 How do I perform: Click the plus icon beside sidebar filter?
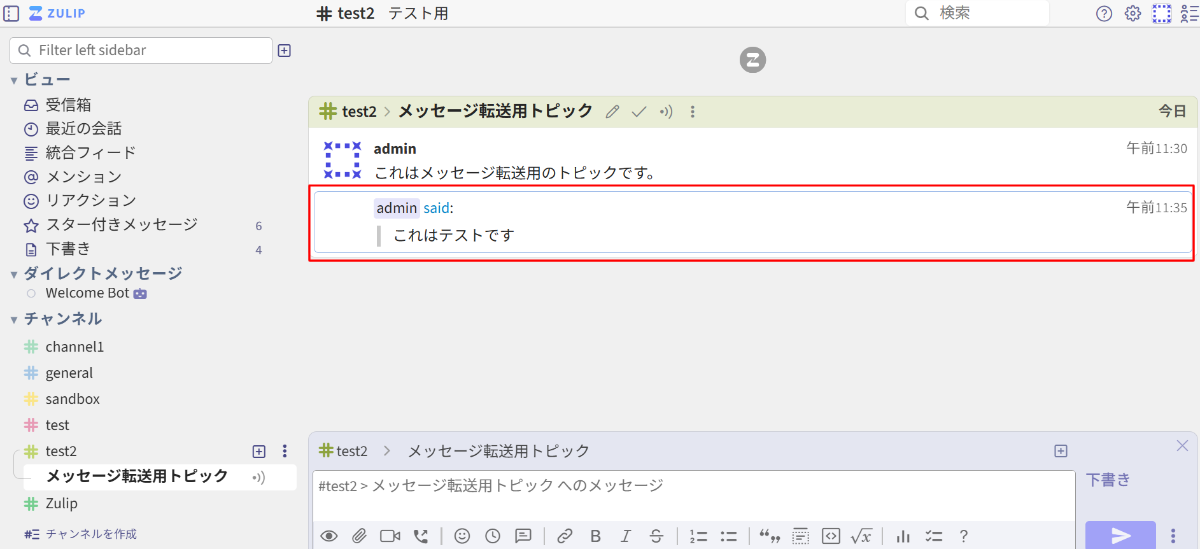pyautogui.click(x=284, y=50)
